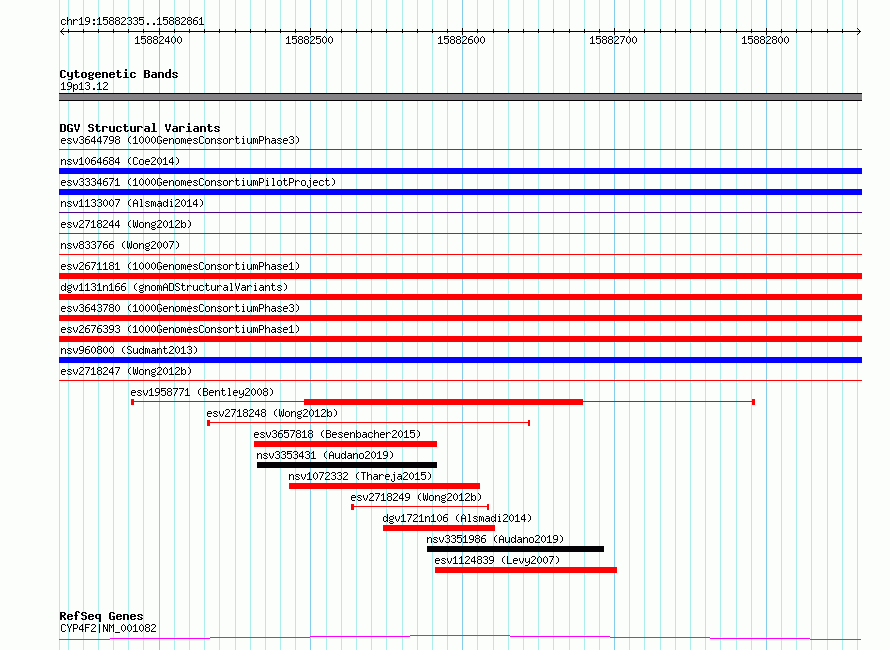The width and height of the screenshot is (890, 650).
Task: Click the red bar under esv2676393
Action: [460, 339]
